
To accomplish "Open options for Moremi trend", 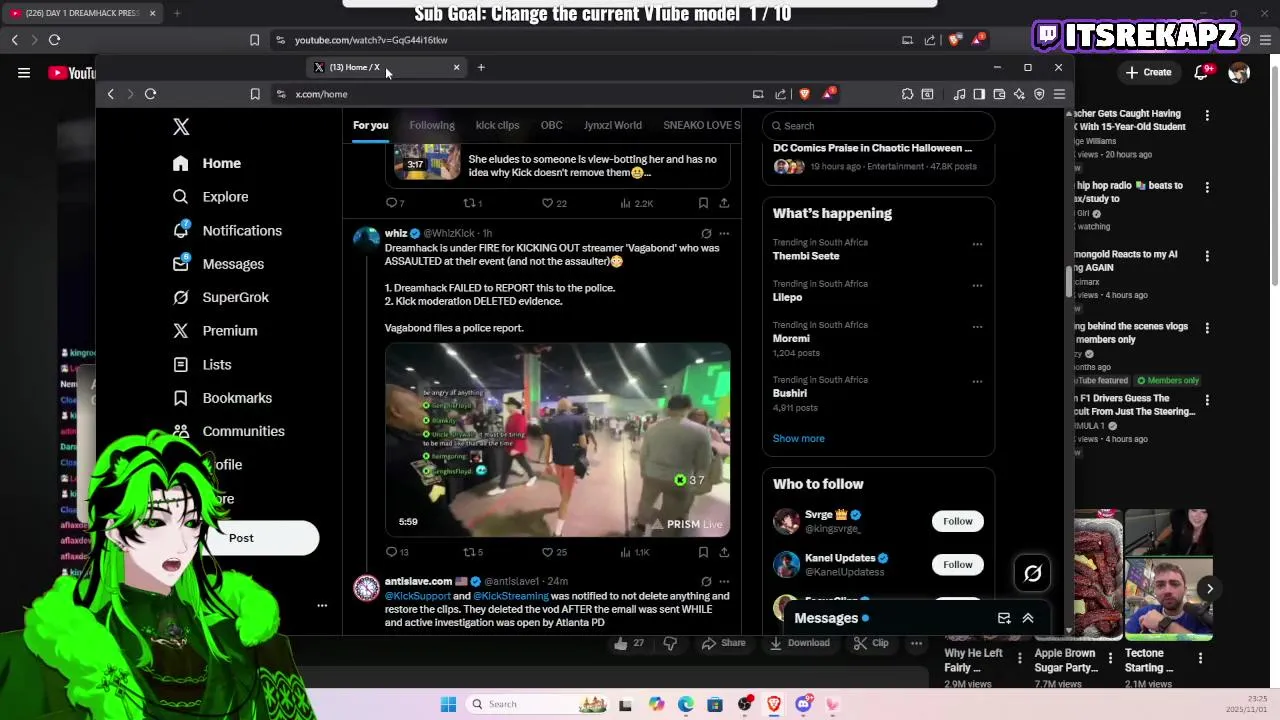I will pos(977,326).
